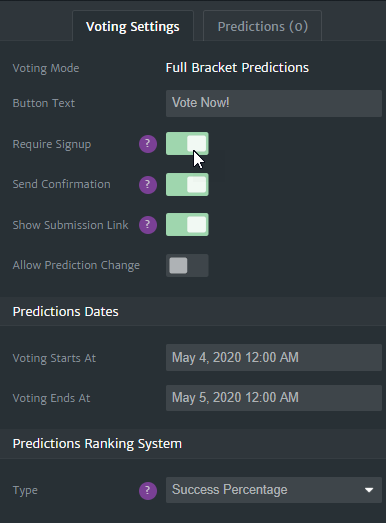This screenshot has width=386, height=523.
Task: Select the Voting Settings tab
Action: point(133,26)
